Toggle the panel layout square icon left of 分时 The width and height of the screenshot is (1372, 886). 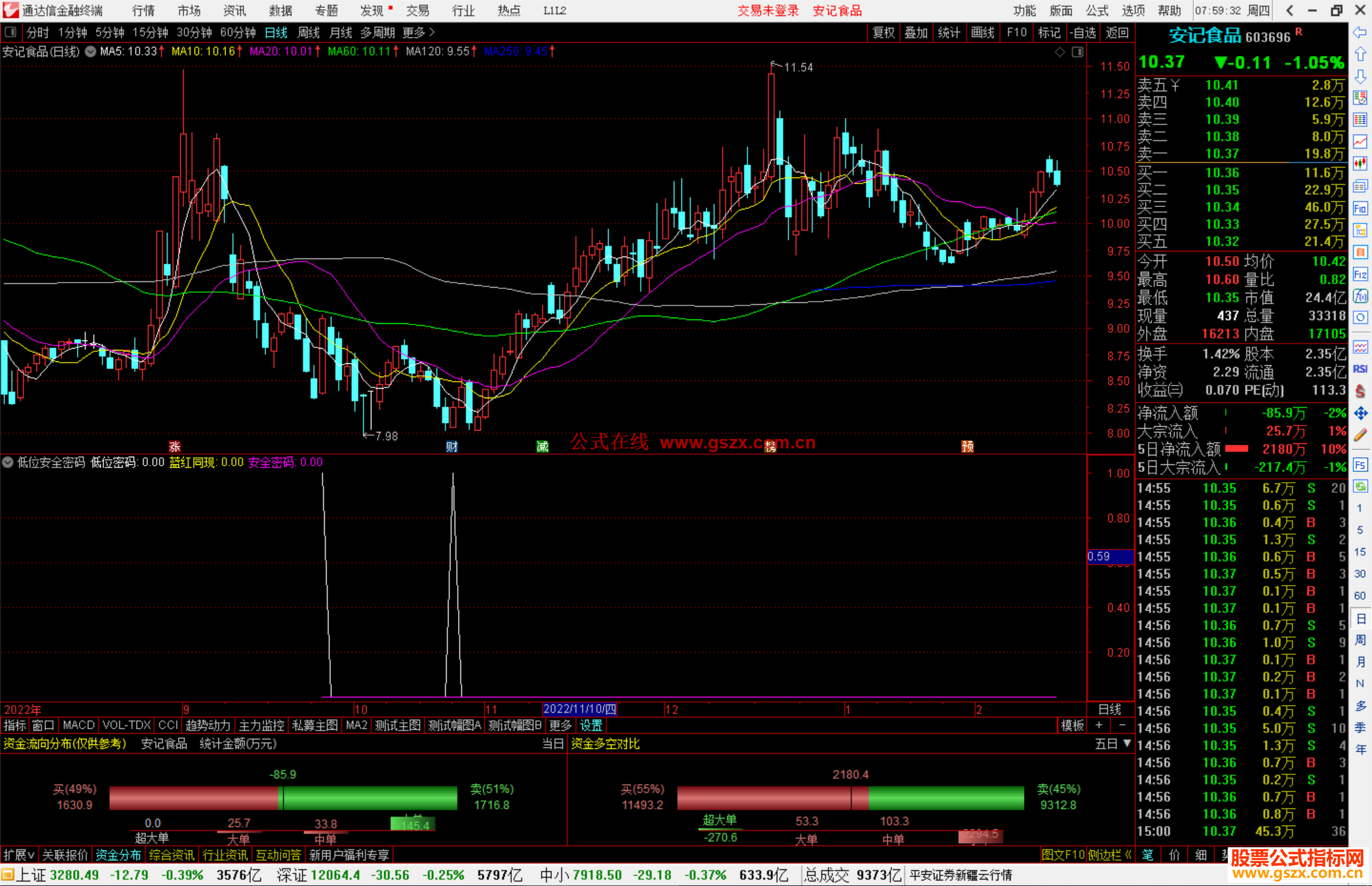tap(10, 32)
